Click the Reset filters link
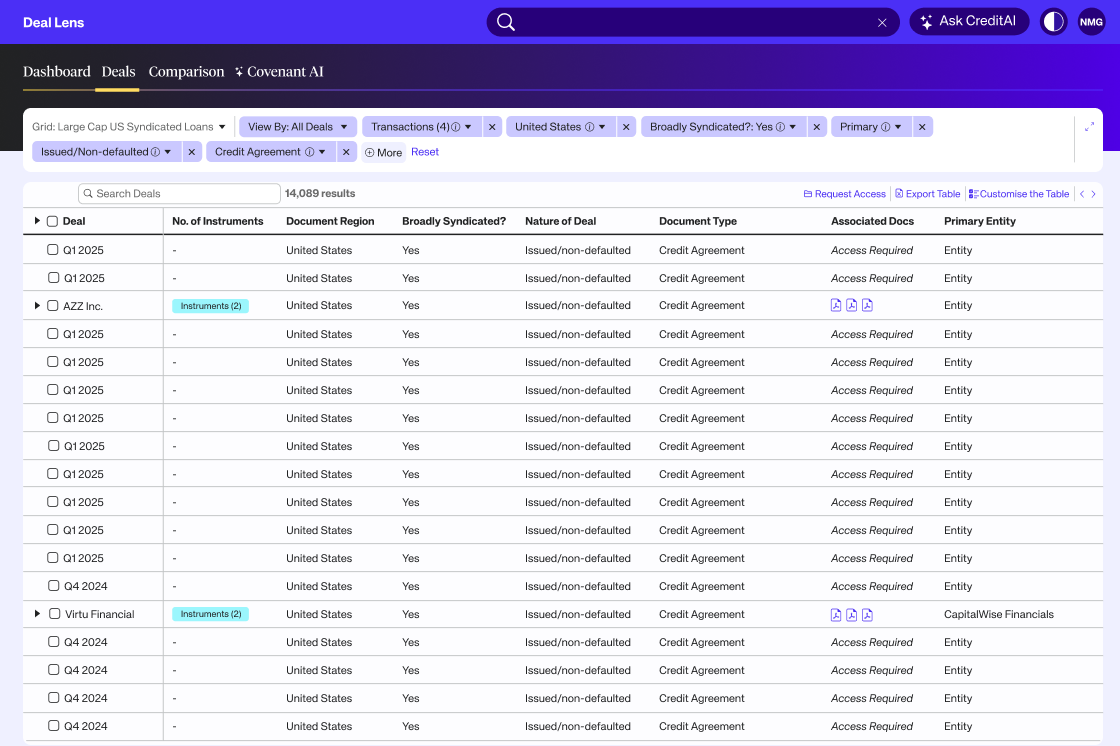1120x746 pixels. pyautogui.click(x=425, y=152)
